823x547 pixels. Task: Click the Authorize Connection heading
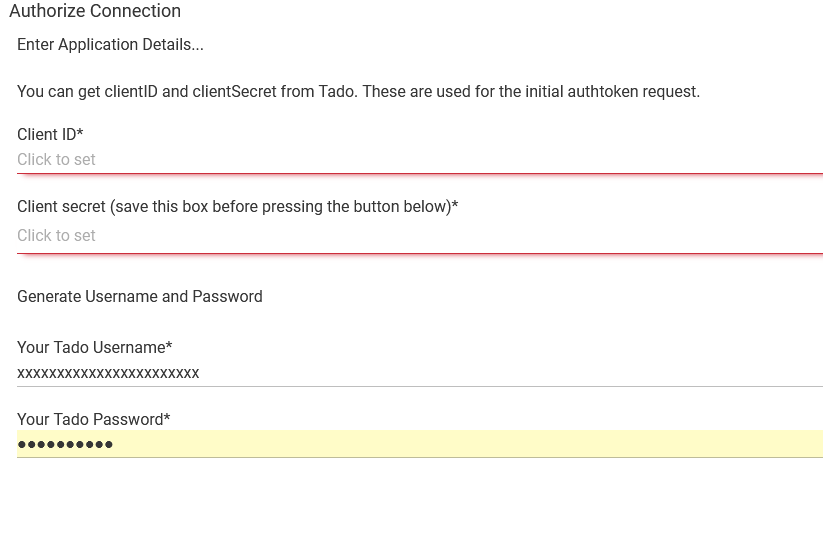pos(95,11)
